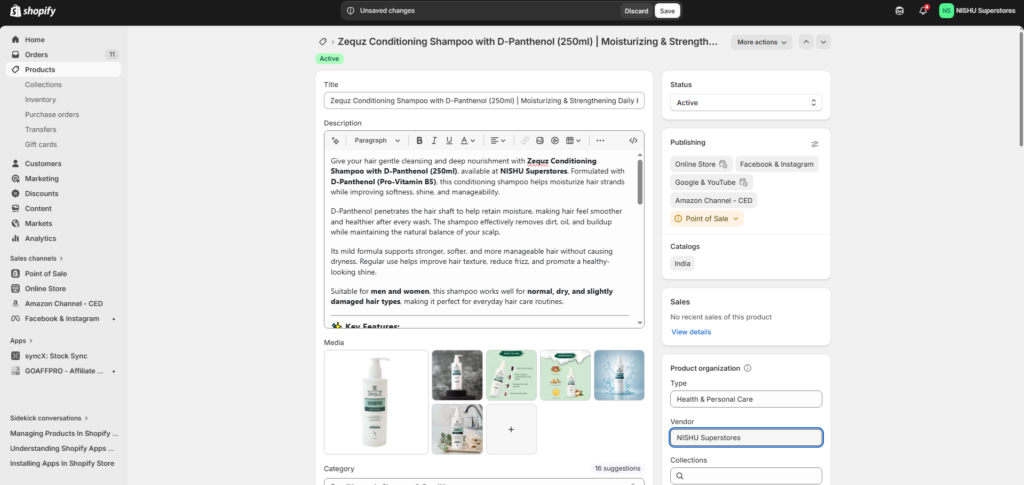Open the Sidekick assistant icon in top bar
1024x485 pixels.
(900, 10)
